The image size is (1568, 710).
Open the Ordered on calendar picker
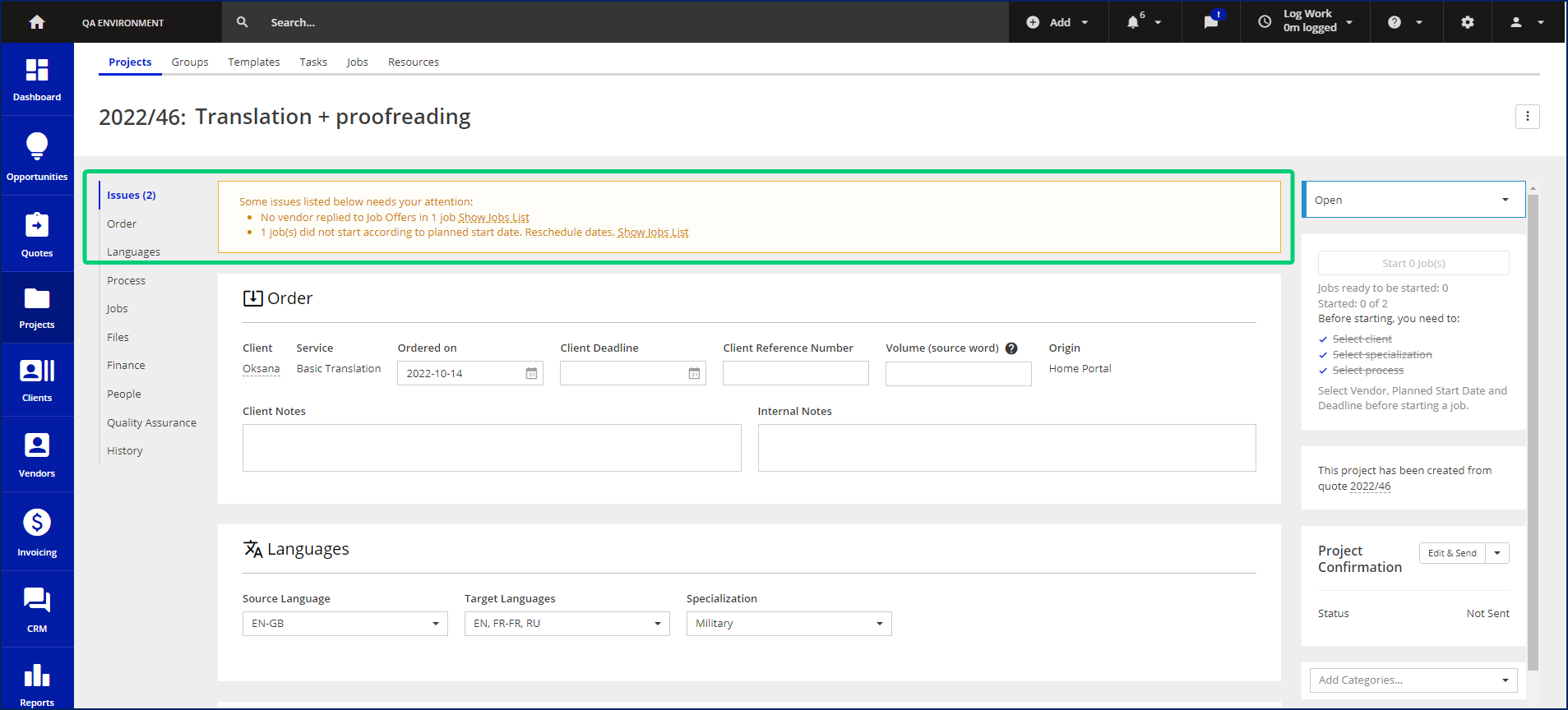pyautogui.click(x=531, y=373)
